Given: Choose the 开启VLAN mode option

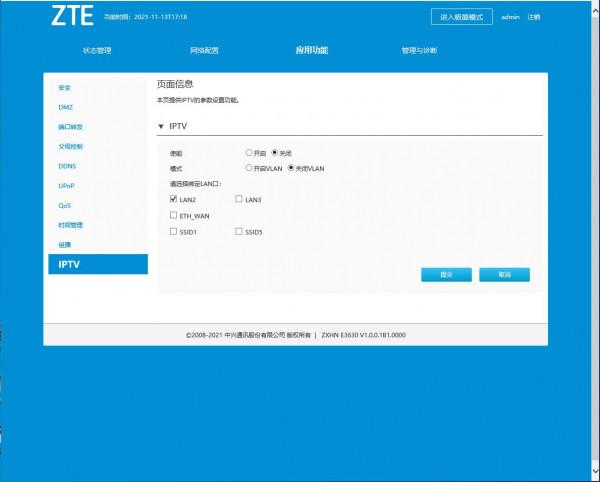Looking at the screenshot, I should 249,168.
